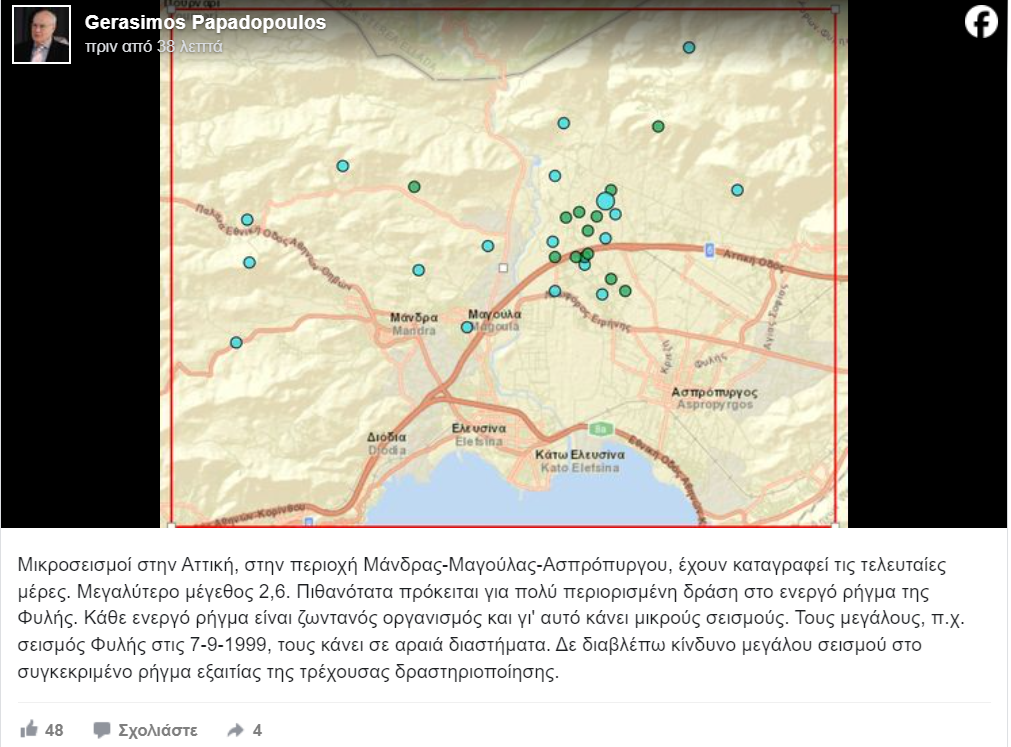
Task: Select the largest cyan earthquake marker
Action: coord(605,201)
